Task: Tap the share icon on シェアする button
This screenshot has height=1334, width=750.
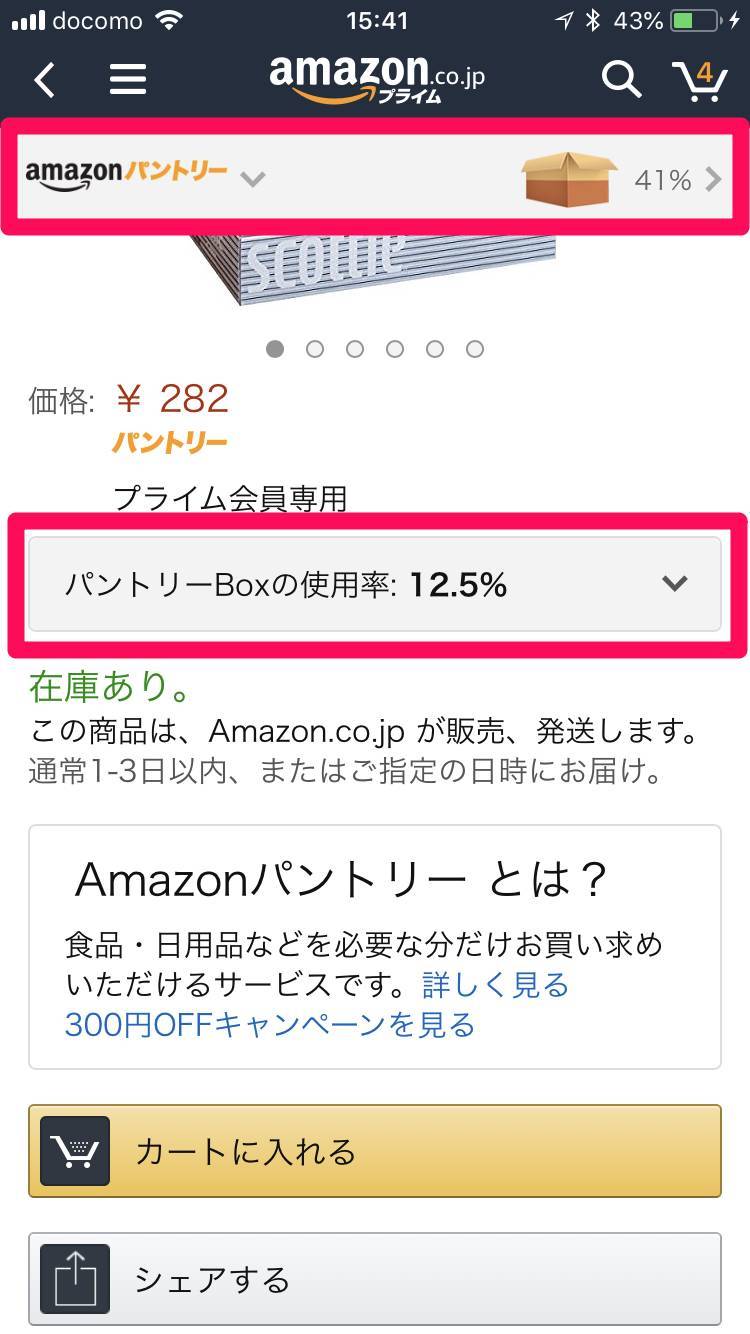Action: click(75, 1279)
